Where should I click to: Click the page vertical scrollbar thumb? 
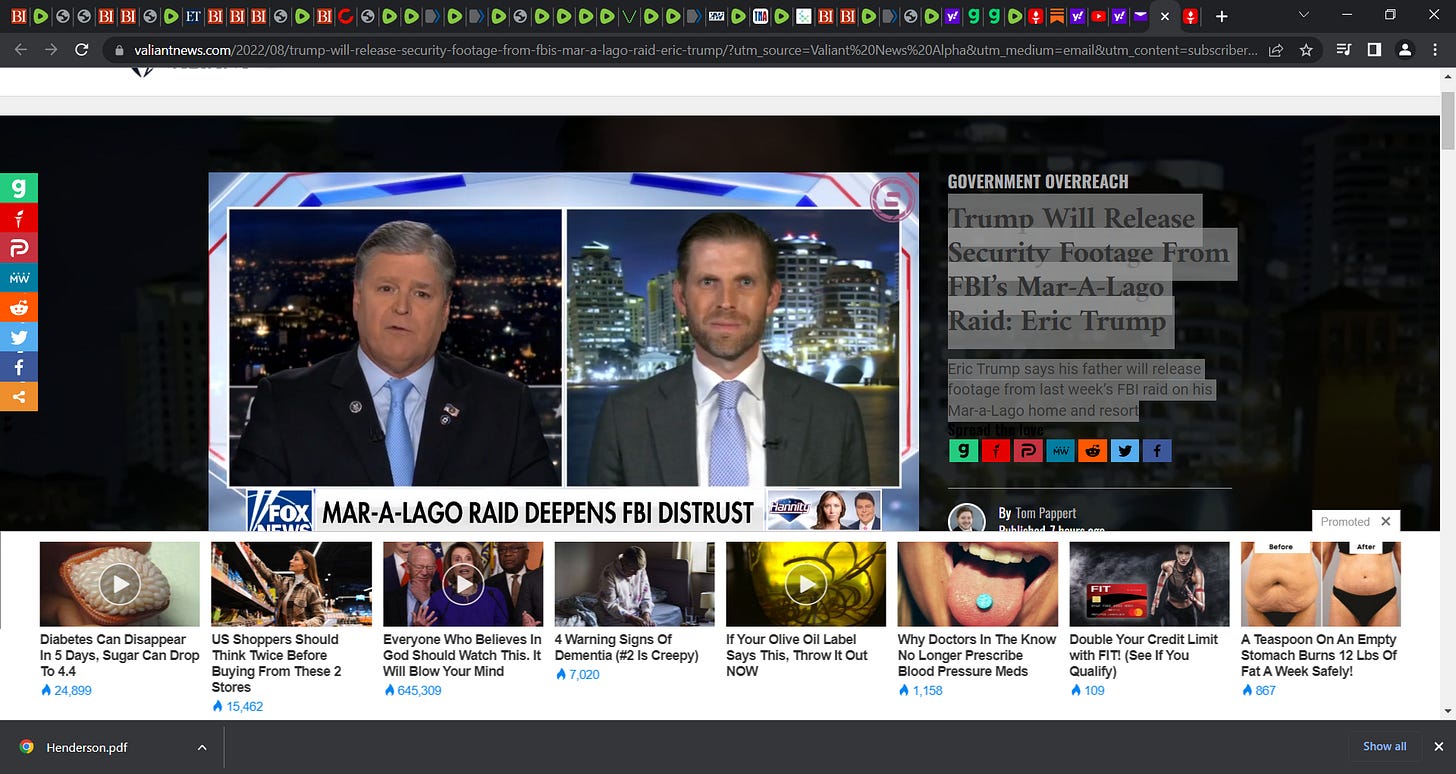click(1447, 119)
